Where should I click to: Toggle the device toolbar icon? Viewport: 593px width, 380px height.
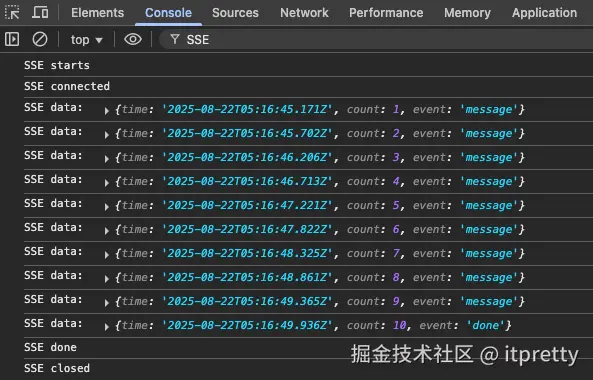(x=40, y=12)
